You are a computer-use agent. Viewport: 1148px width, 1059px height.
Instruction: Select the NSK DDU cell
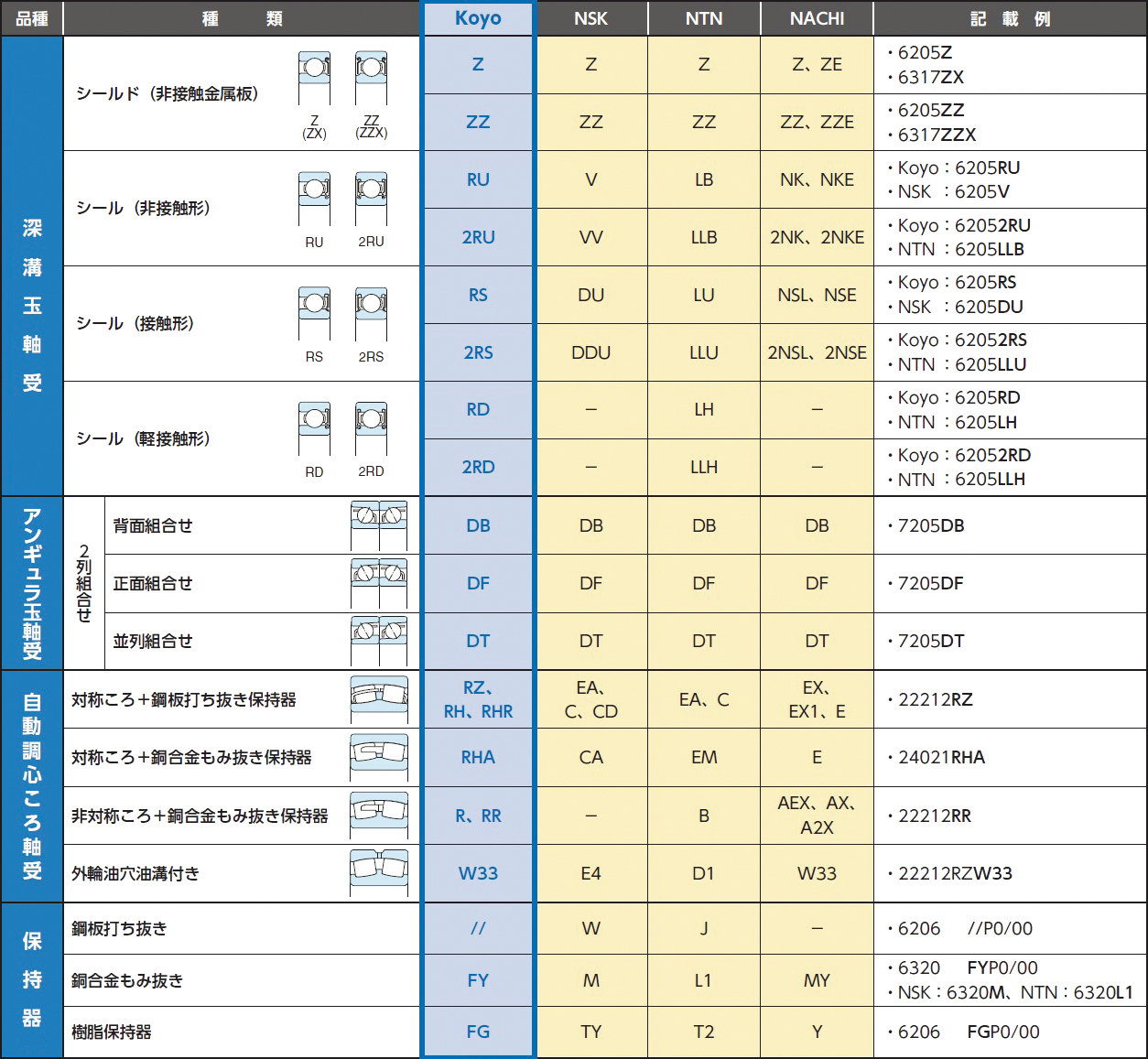(x=590, y=352)
